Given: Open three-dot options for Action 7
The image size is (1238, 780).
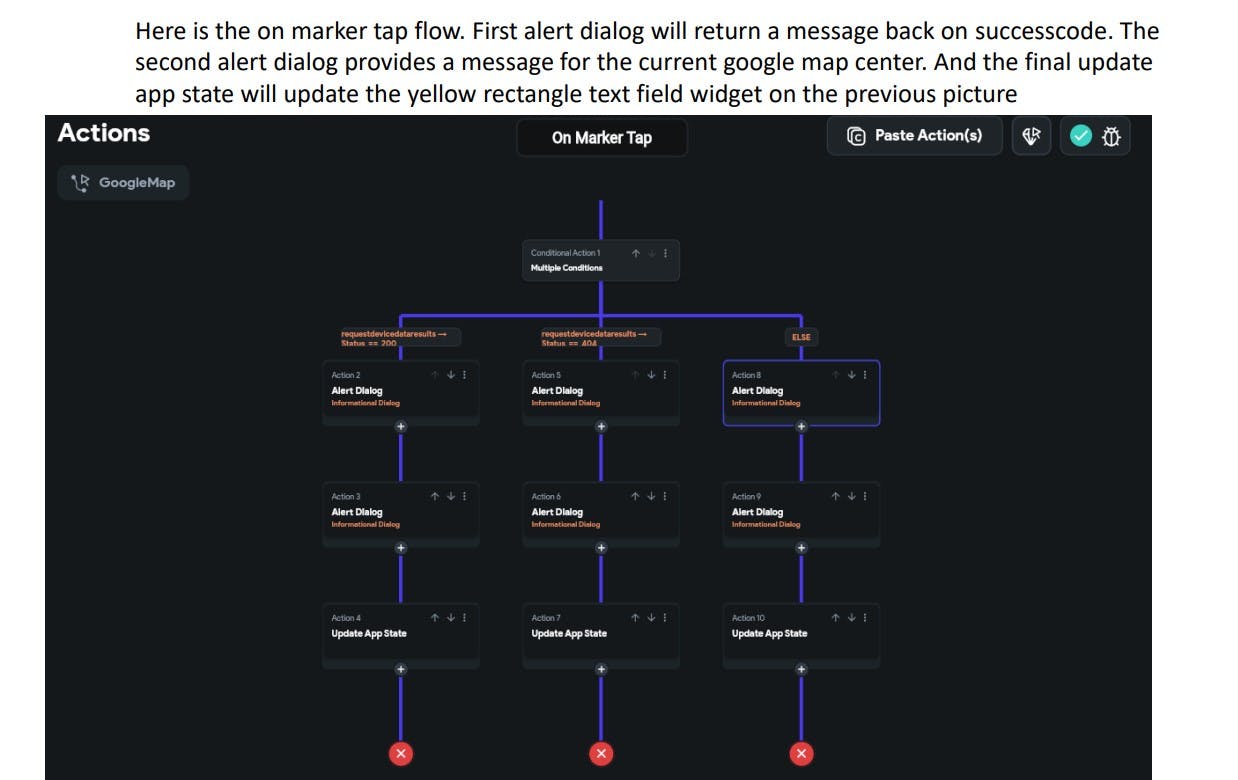Looking at the screenshot, I should tap(665, 618).
